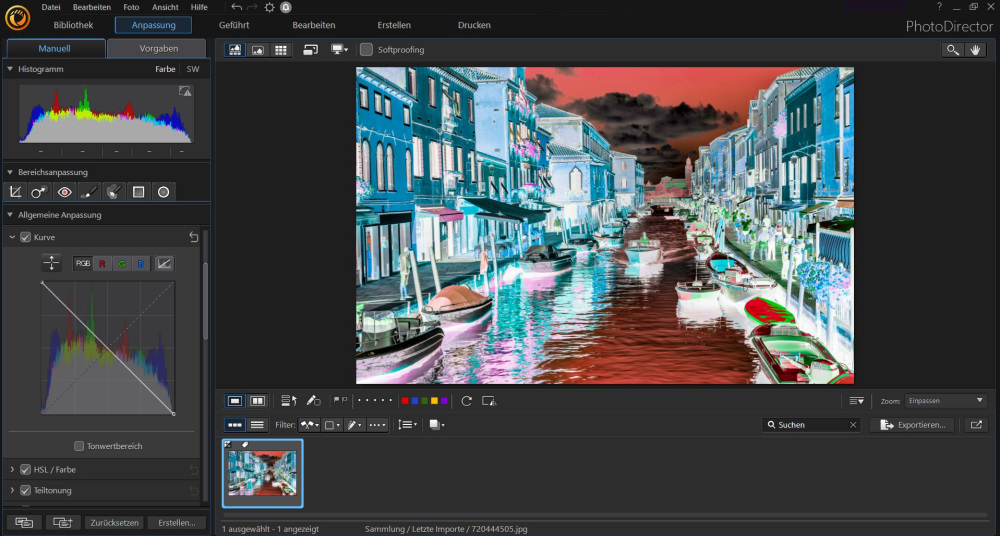1000x536 pixels.
Task: Select the hand pan tool
Action: 975,50
